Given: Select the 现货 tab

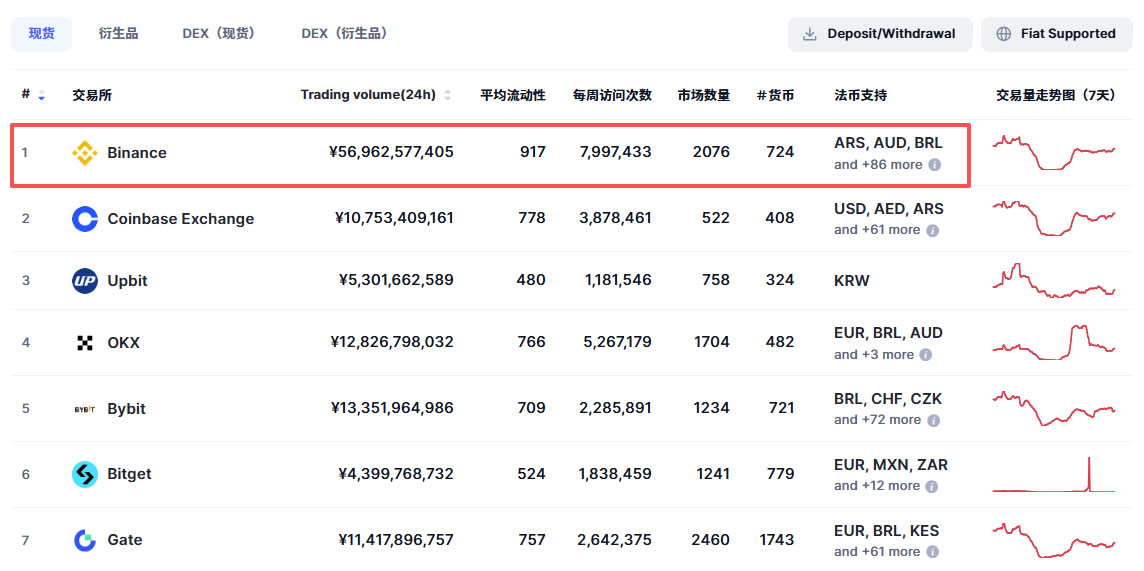Looking at the screenshot, I should (x=42, y=34).
